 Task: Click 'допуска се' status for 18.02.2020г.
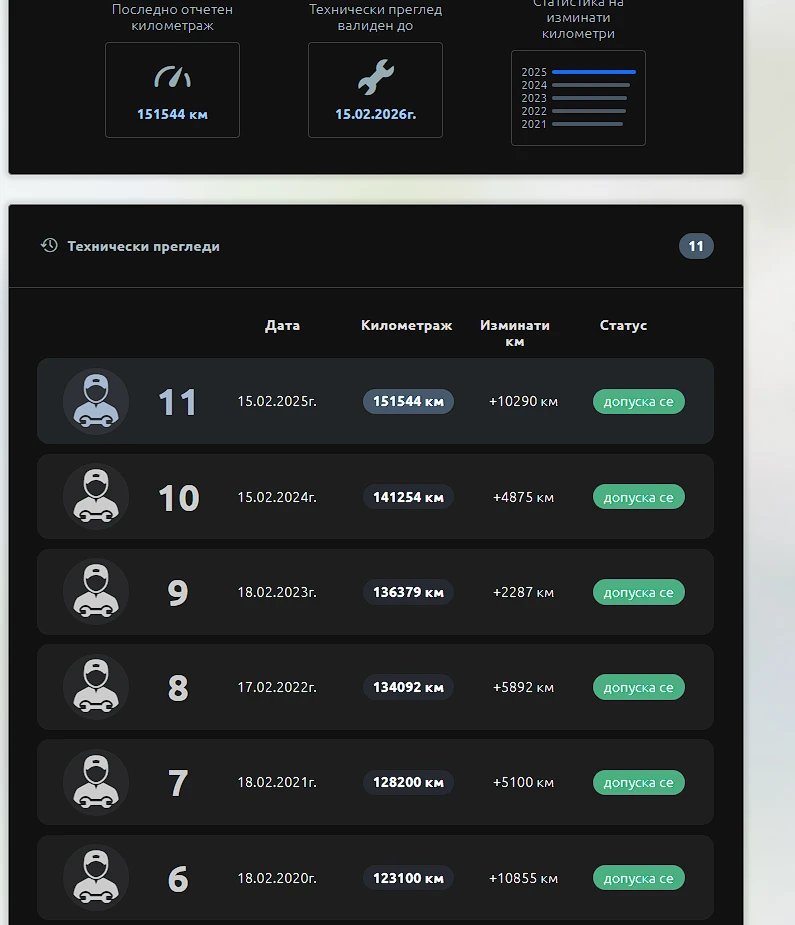tap(638, 878)
